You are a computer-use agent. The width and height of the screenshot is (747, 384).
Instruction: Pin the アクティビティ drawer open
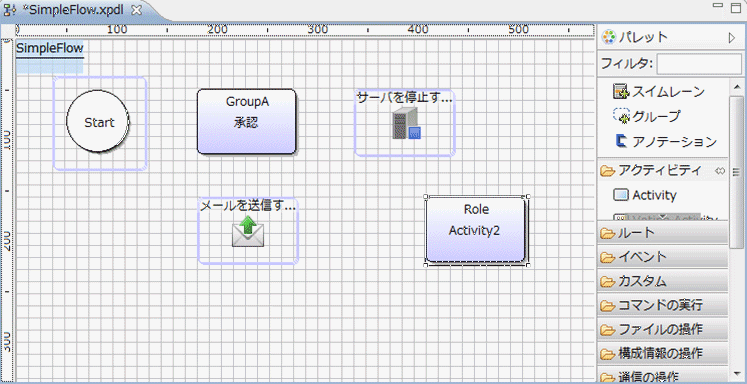pos(720,171)
